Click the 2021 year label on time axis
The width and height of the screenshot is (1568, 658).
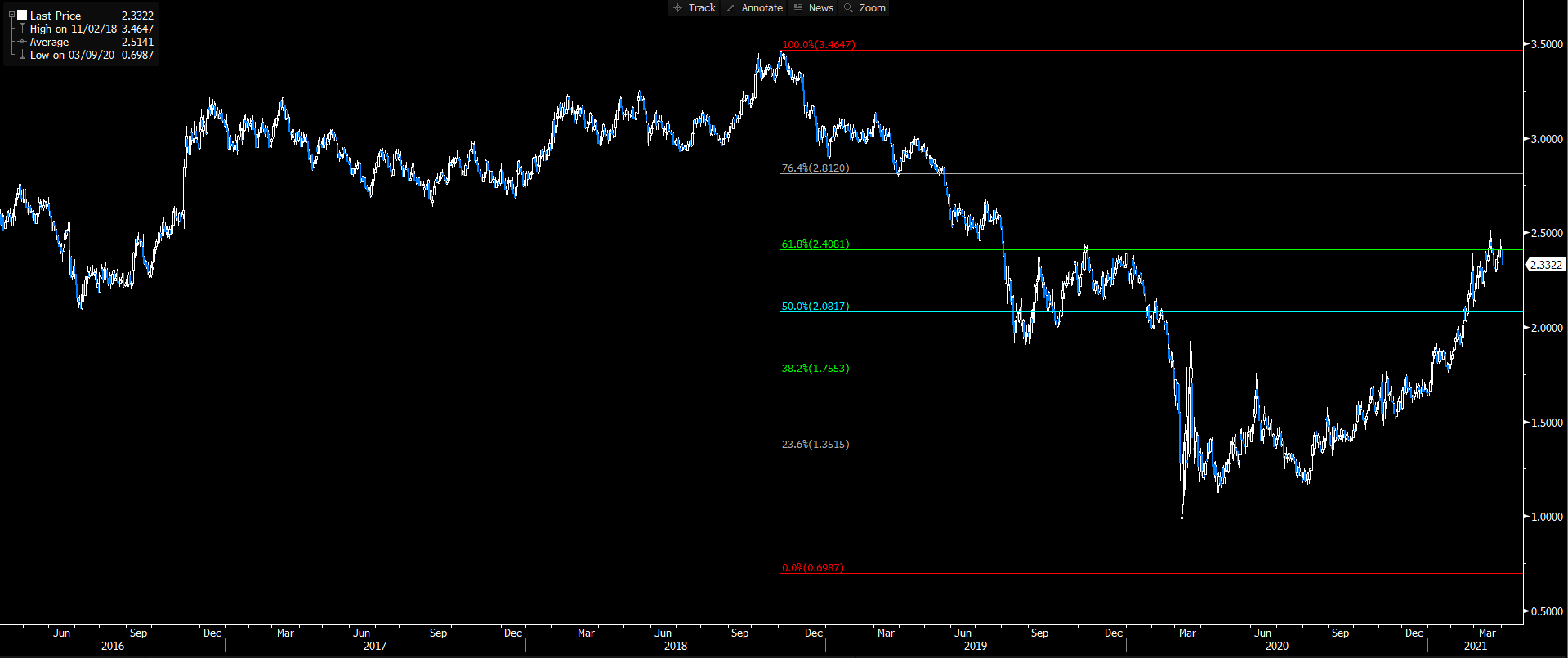click(x=1476, y=647)
